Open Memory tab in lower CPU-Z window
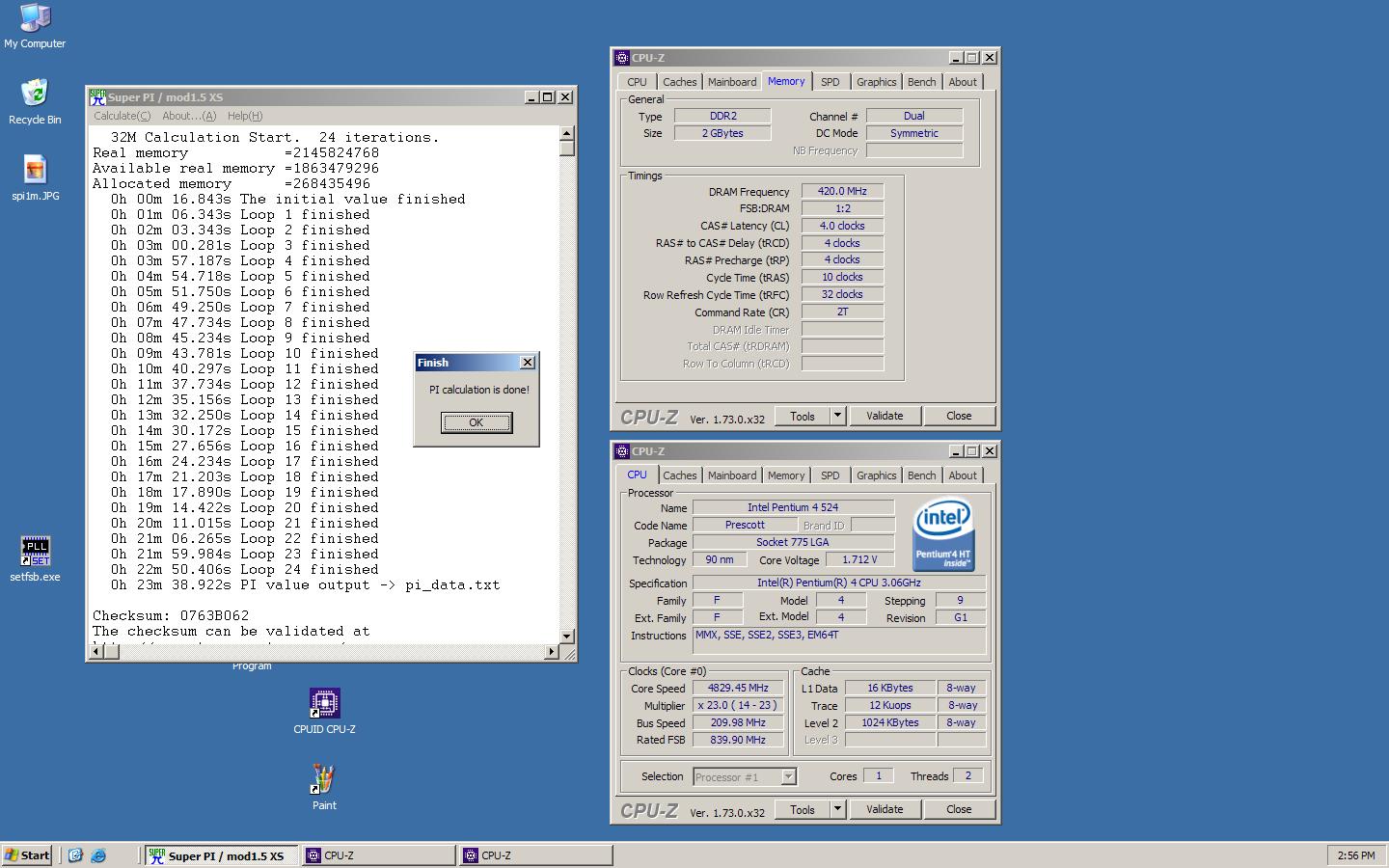1389x868 pixels. (786, 475)
